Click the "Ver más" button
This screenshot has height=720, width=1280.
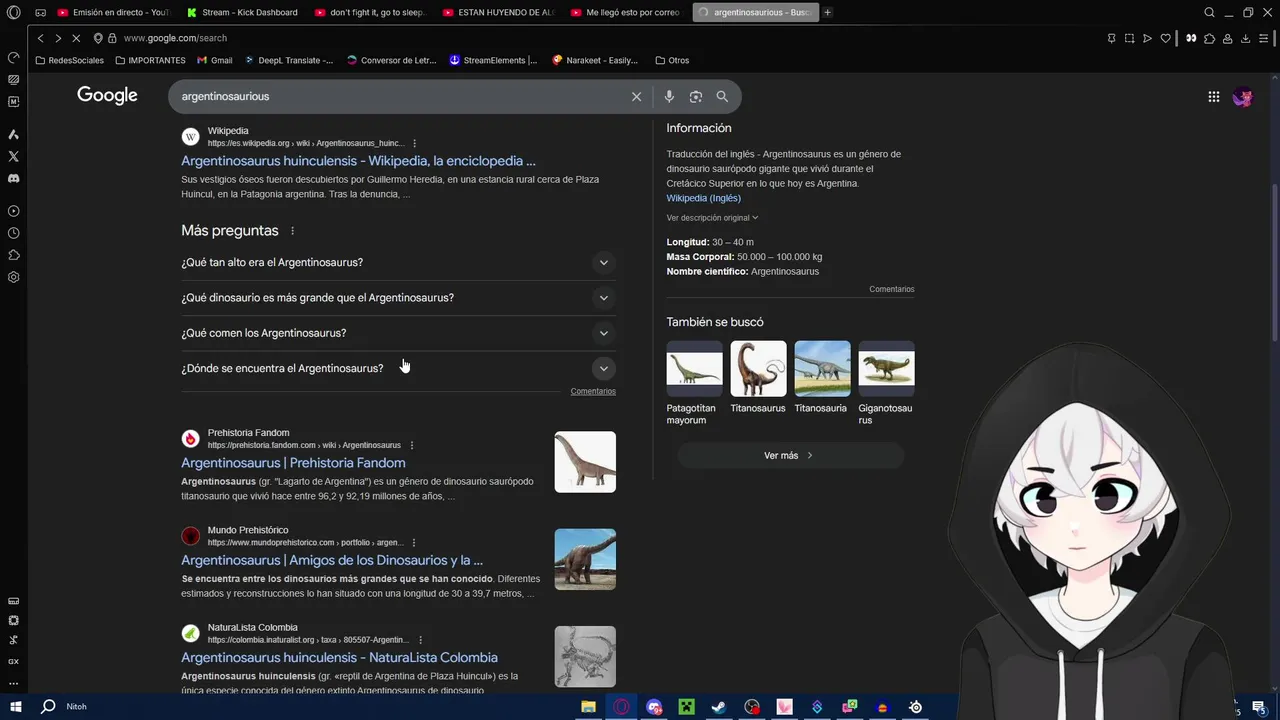(x=790, y=455)
